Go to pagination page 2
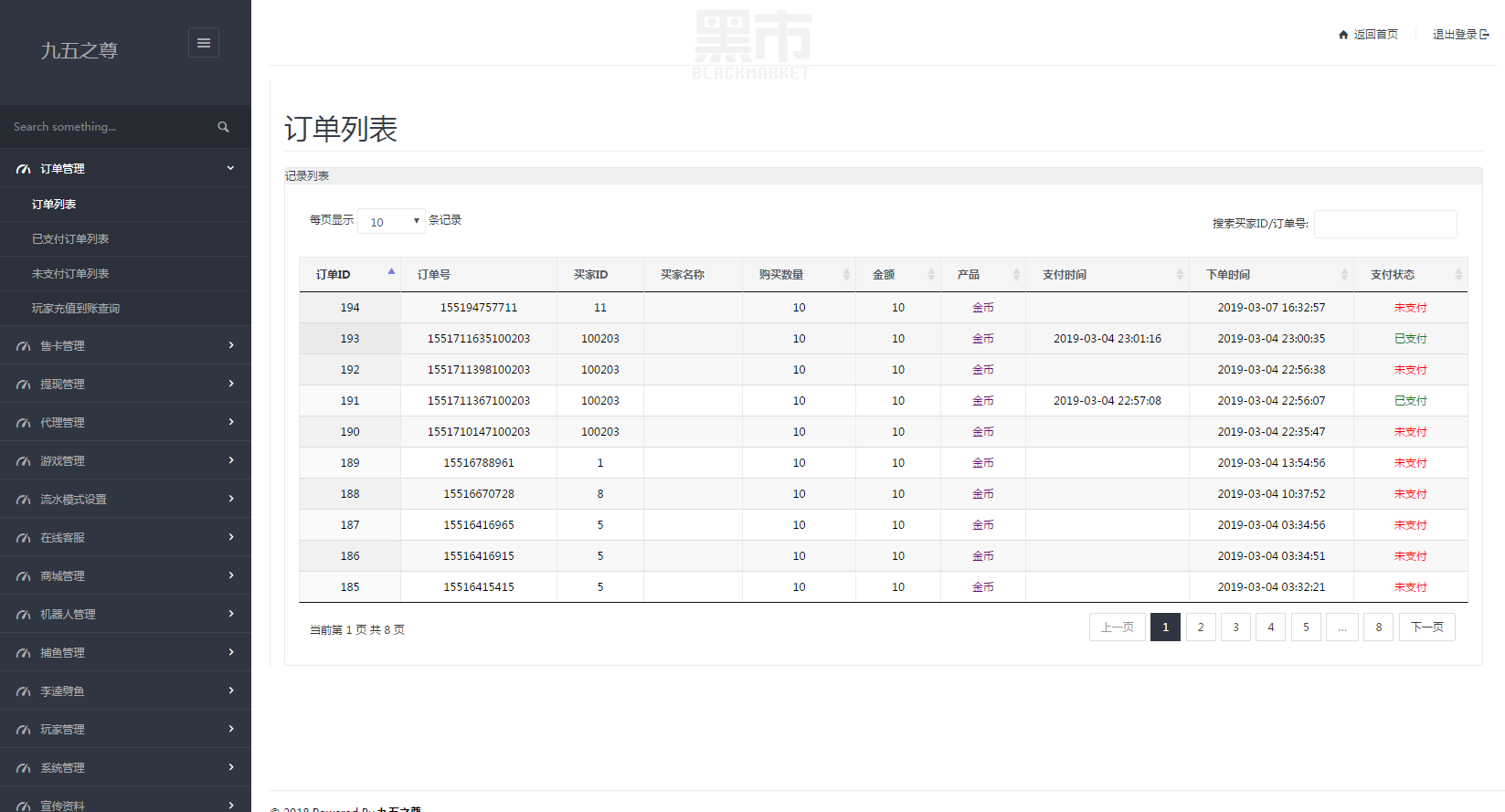This screenshot has height=812, width=1505. [x=1201, y=627]
